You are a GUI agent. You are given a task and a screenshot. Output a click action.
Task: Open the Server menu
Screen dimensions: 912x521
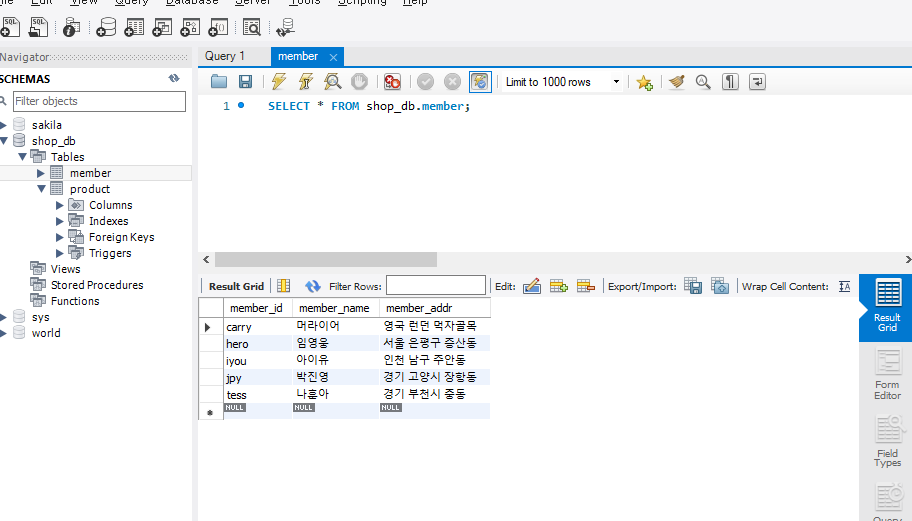pyautogui.click(x=253, y=2)
